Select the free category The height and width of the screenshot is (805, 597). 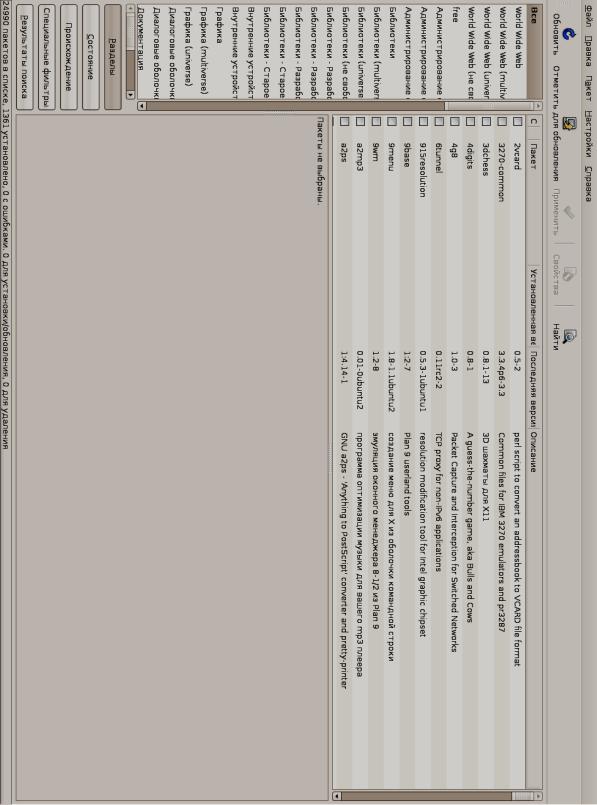click(x=455, y=52)
